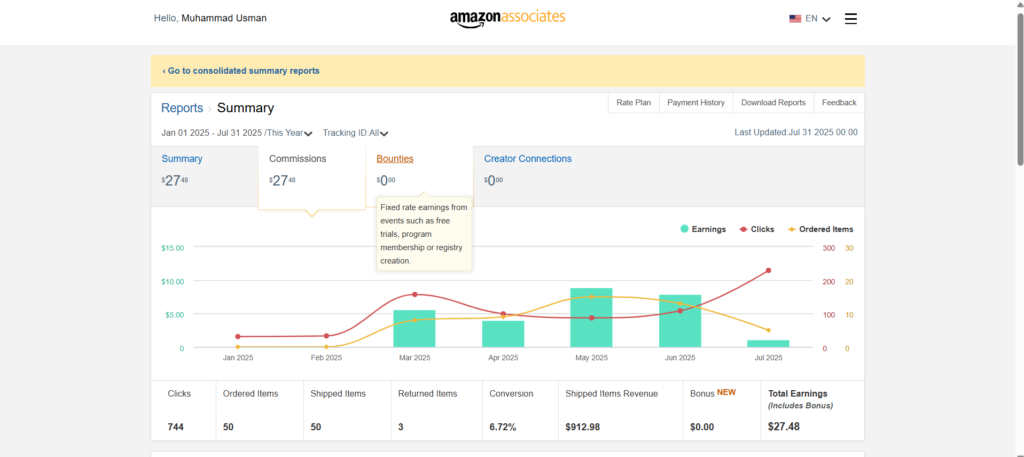This screenshot has width=1024, height=457.
Task: Click the Jul 2025 earnings bar
Action: (768, 343)
